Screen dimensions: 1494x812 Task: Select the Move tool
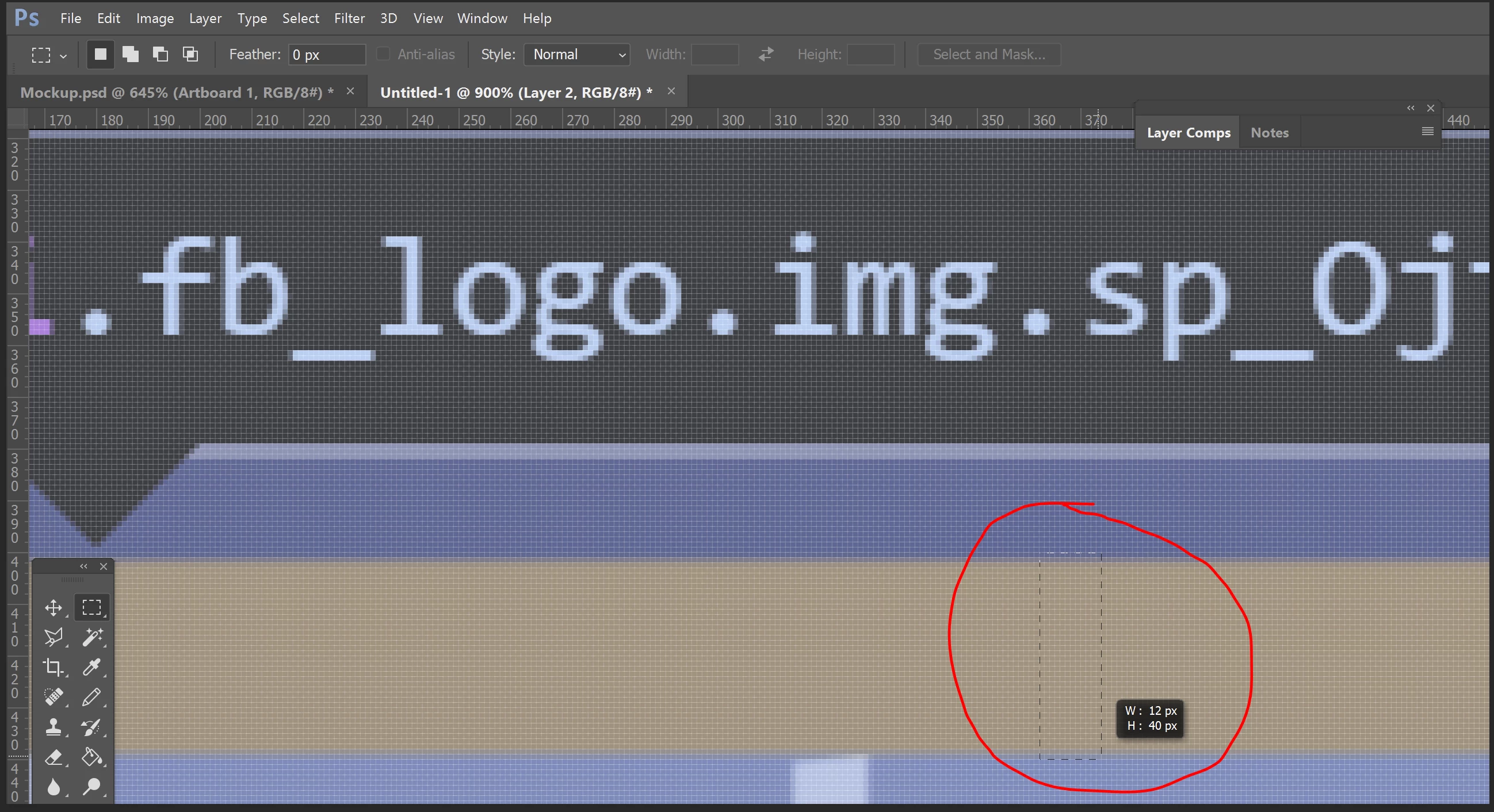[54, 607]
